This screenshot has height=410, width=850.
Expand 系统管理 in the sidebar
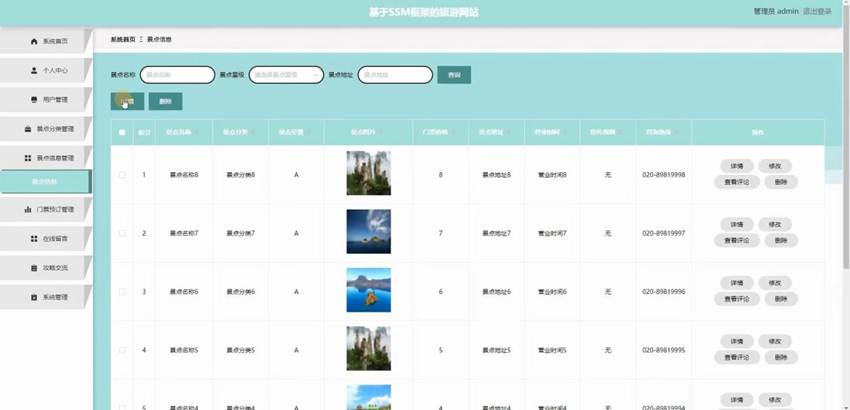[x=45, y=297]
